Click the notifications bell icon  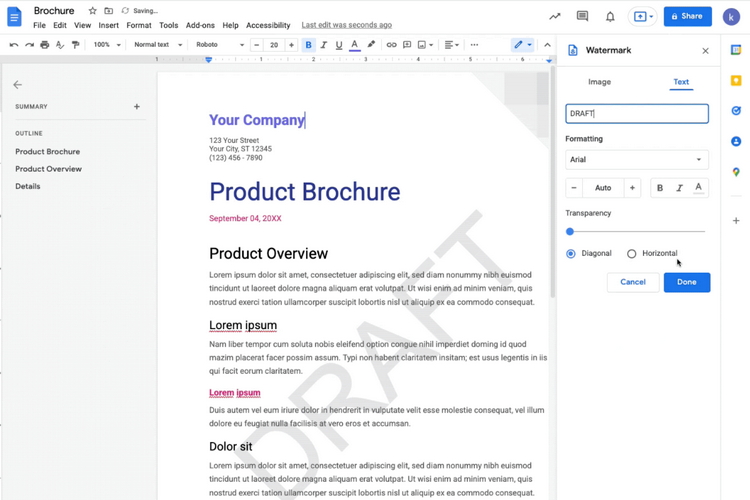pyautogui.click(x=610, y=17)
